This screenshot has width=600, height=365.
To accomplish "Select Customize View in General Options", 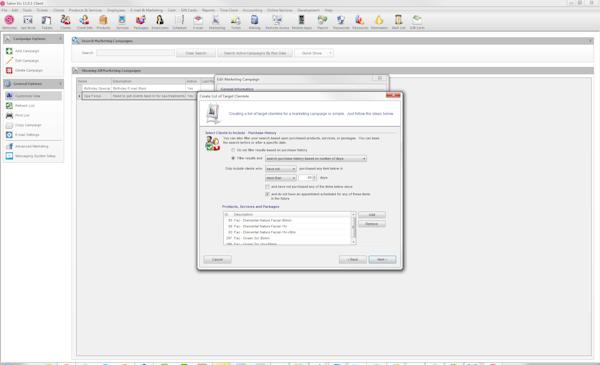I will click(x=33, y=96).
